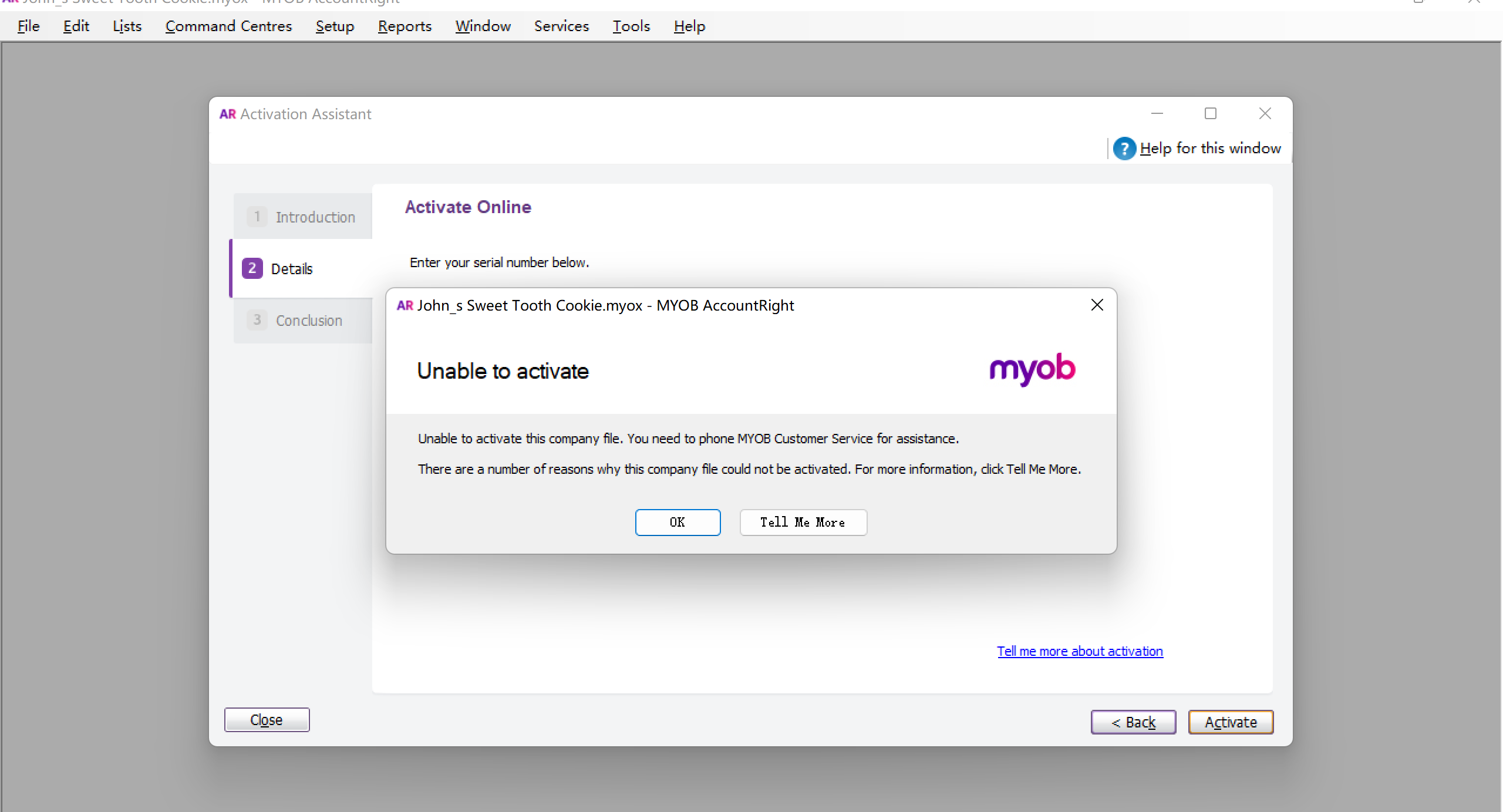Select the Conclusion step
The height and width of the screenshot is (812, 1503).
tap(303, 320)
